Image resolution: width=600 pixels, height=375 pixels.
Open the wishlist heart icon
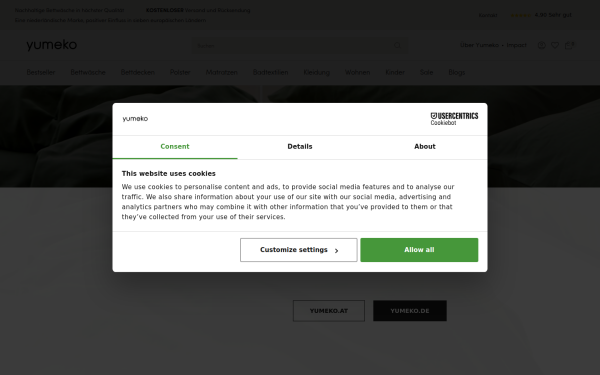(555, 45)
